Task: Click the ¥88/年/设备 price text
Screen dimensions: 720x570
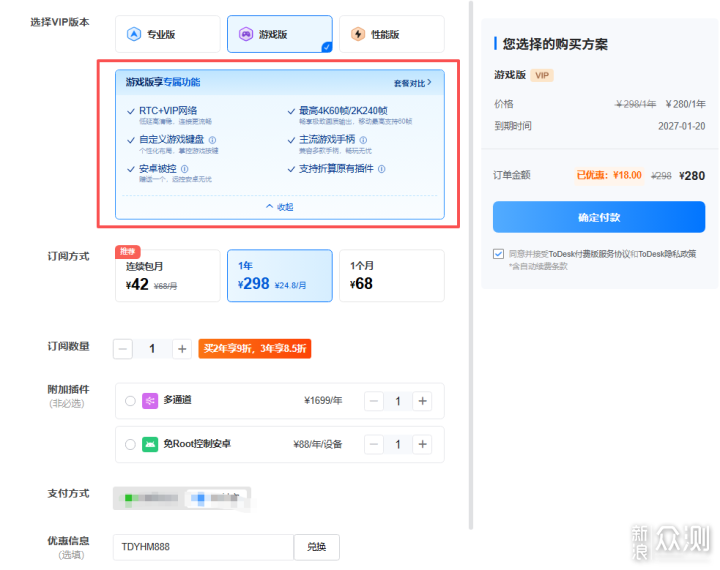Action: pyautogui.click(x=318, y=444)
